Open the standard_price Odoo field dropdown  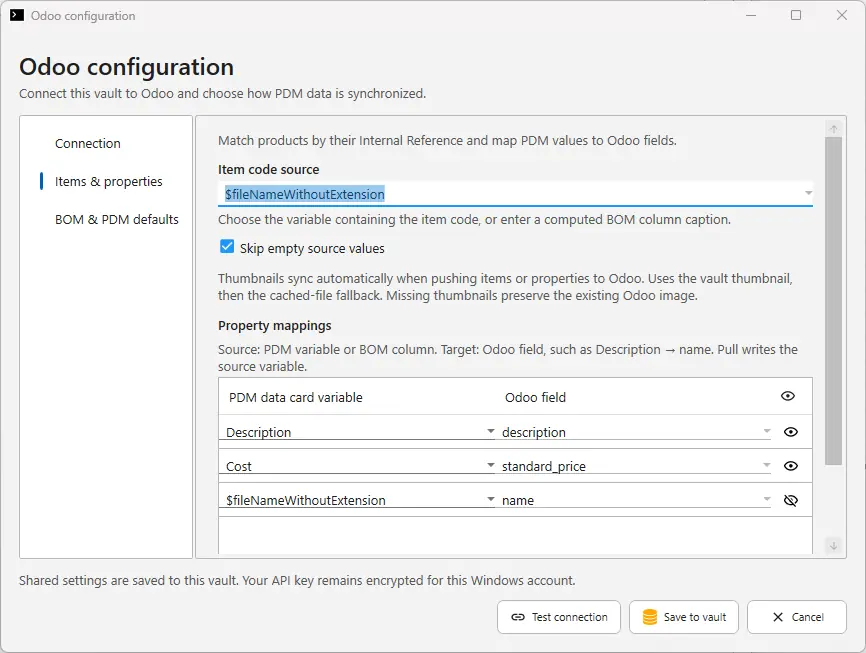(x=767, y=465)
